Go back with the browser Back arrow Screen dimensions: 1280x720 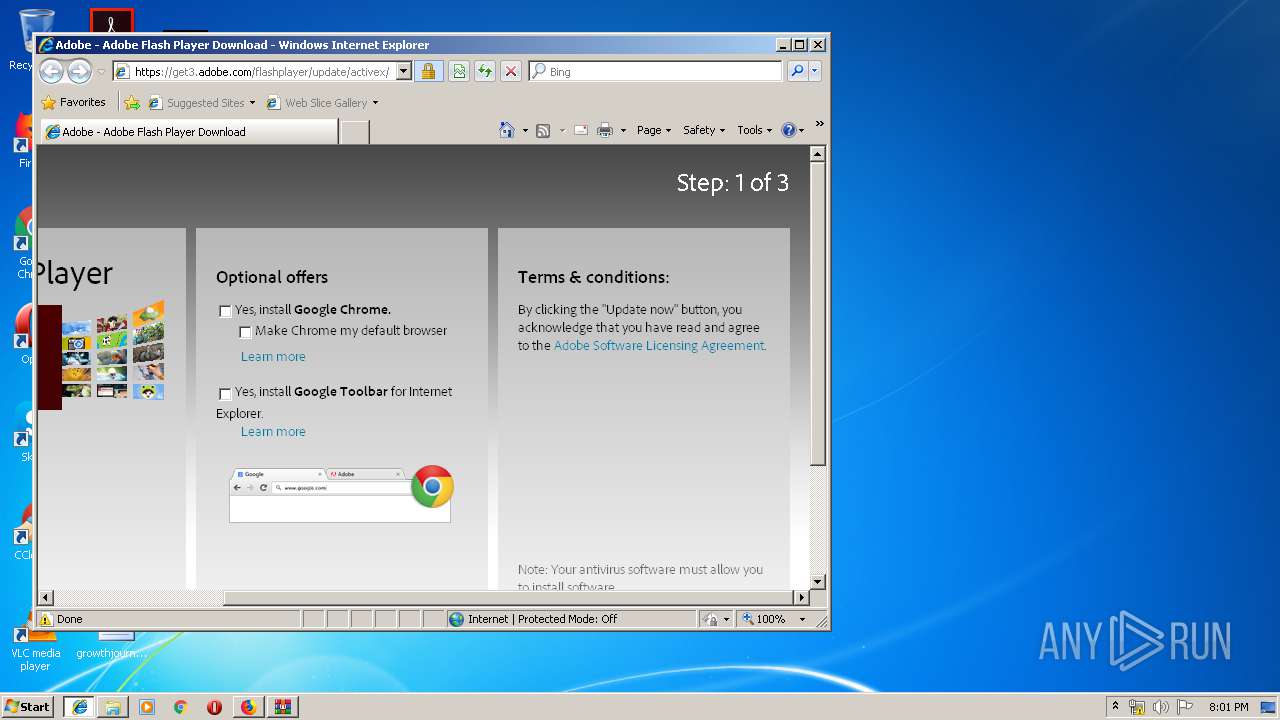click(x=51, y=71)
